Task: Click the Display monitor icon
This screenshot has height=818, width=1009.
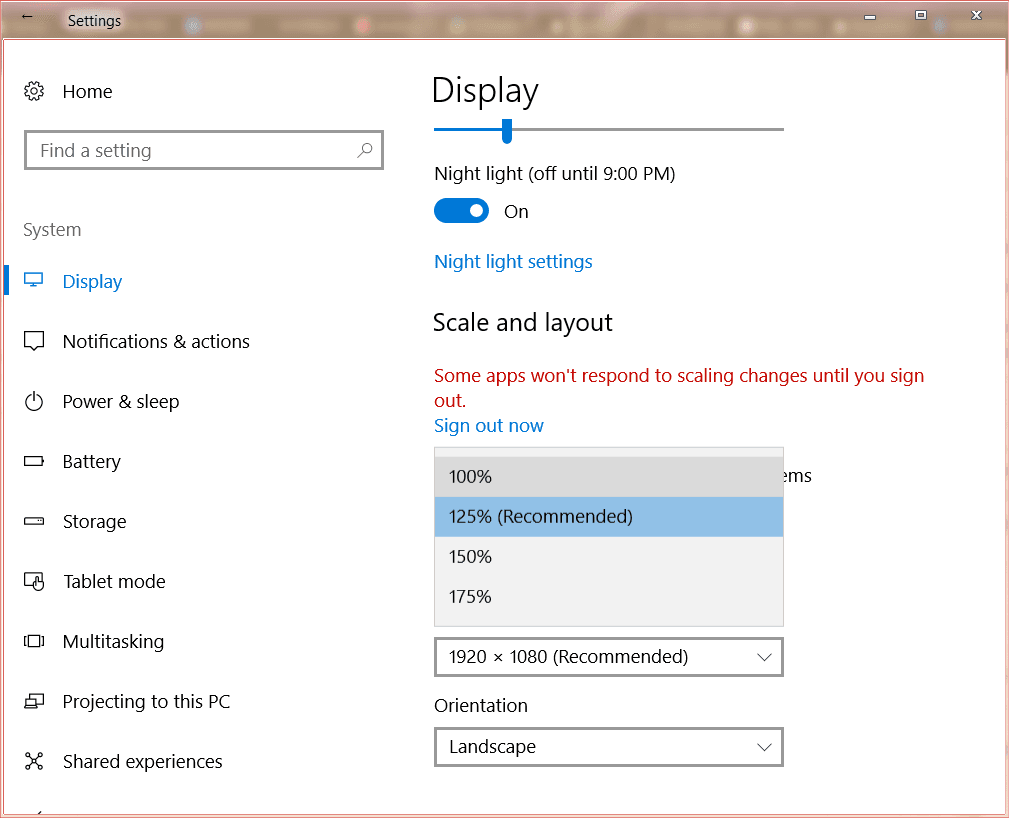Action: 33,280
